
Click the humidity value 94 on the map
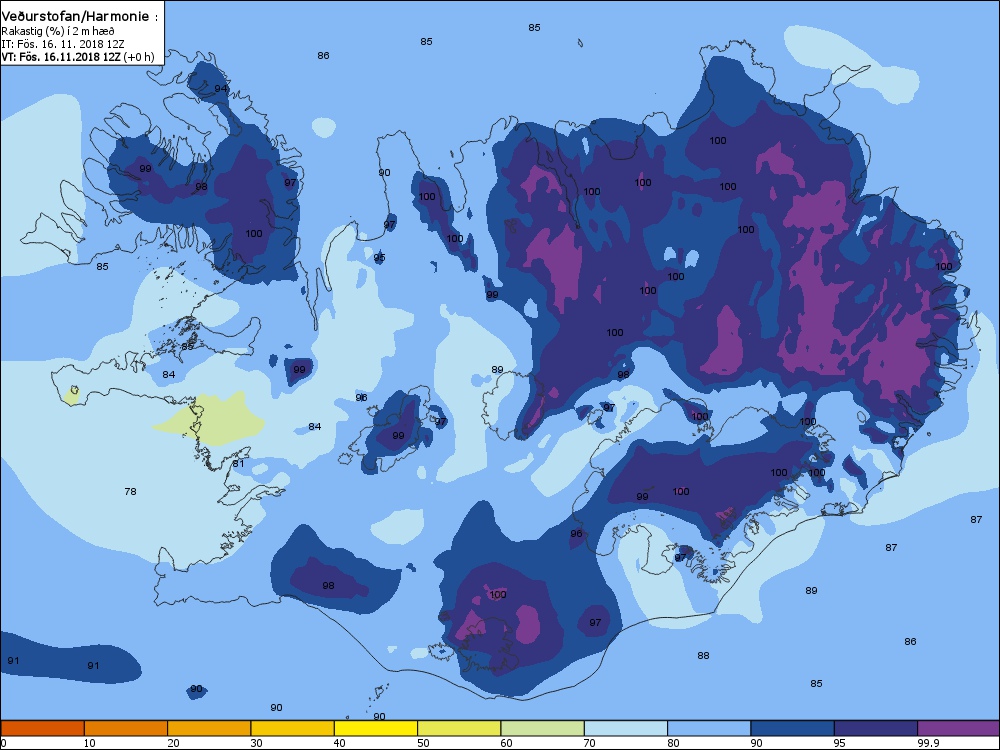[x=221, y=88]
